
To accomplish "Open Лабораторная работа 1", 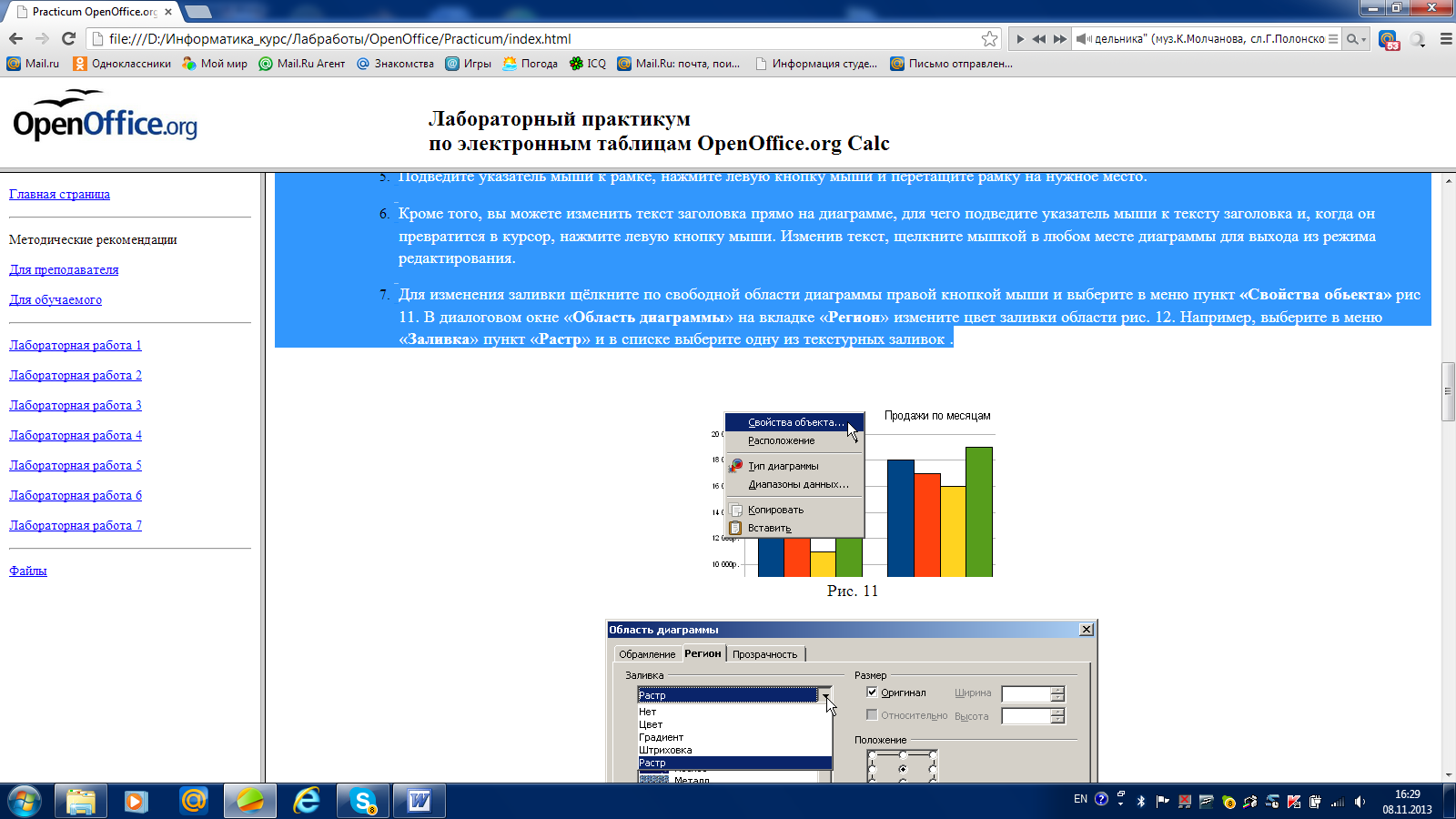I will pyautogui.click(x=76, y=345).
